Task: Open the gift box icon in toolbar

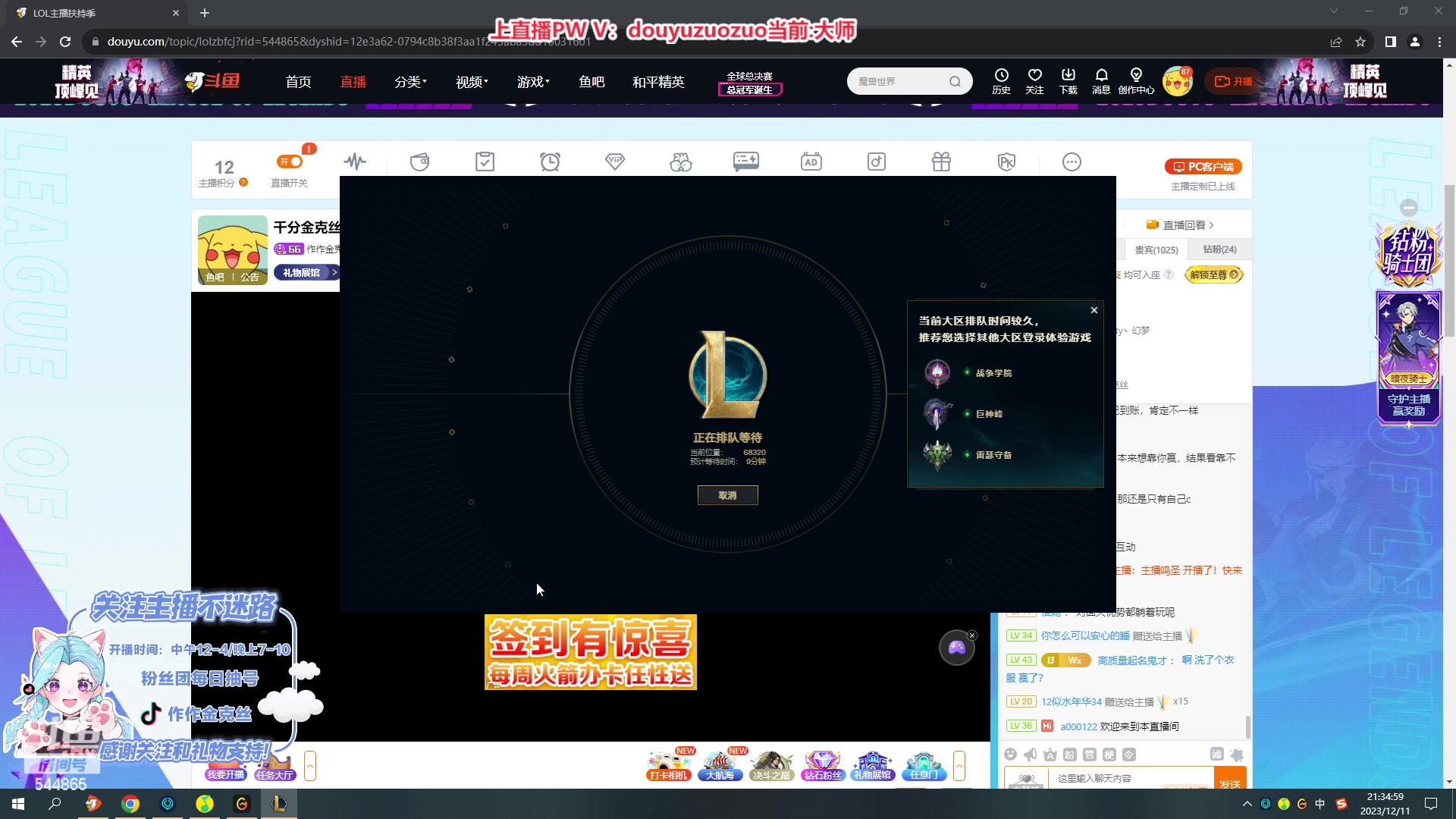Action: [x=942, y=162]
